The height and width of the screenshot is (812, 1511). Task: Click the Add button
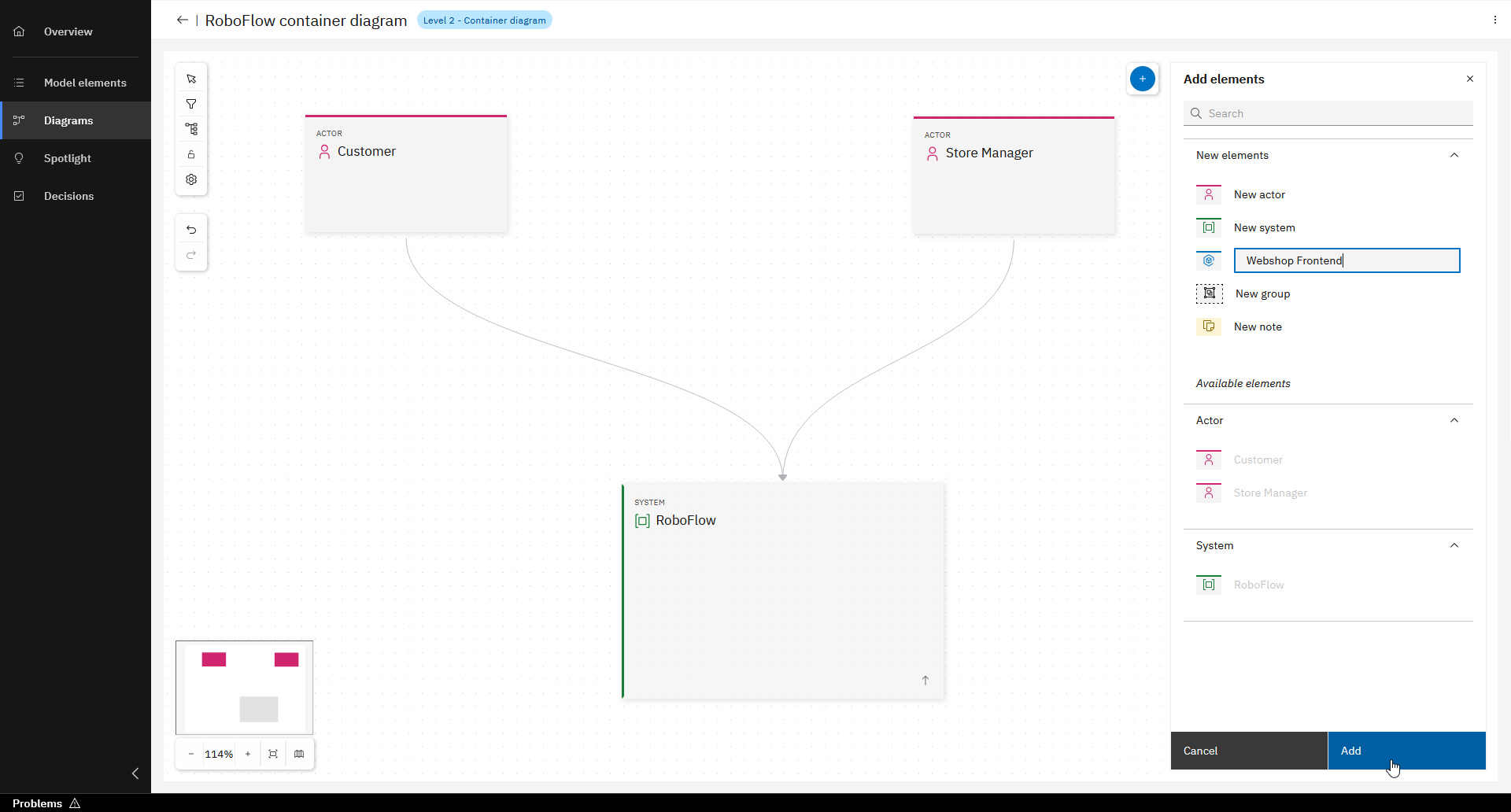pos(1406,751)
